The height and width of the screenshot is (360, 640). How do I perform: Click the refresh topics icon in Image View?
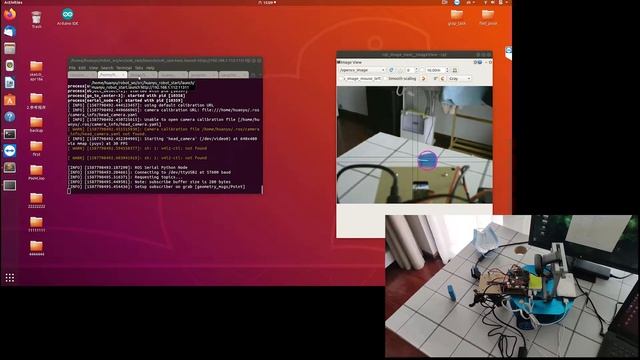point(391,70)
